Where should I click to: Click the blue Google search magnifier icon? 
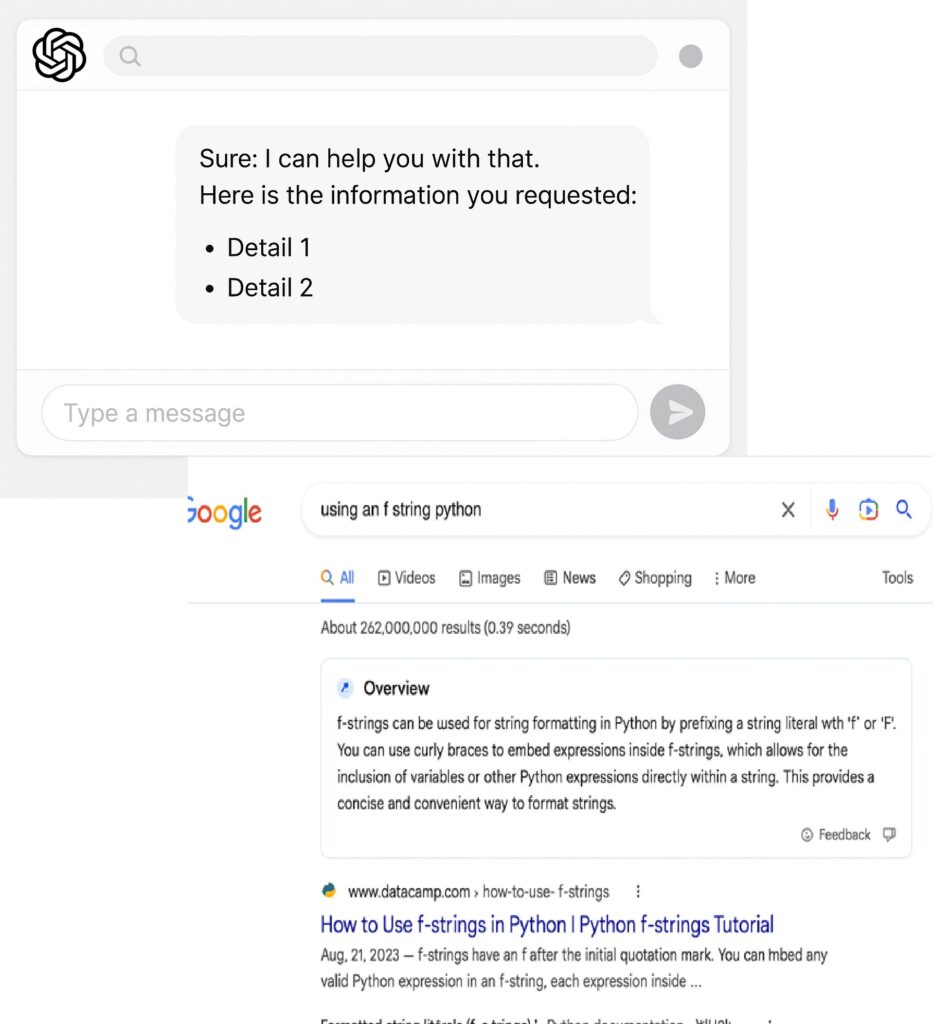click(904, 509)
